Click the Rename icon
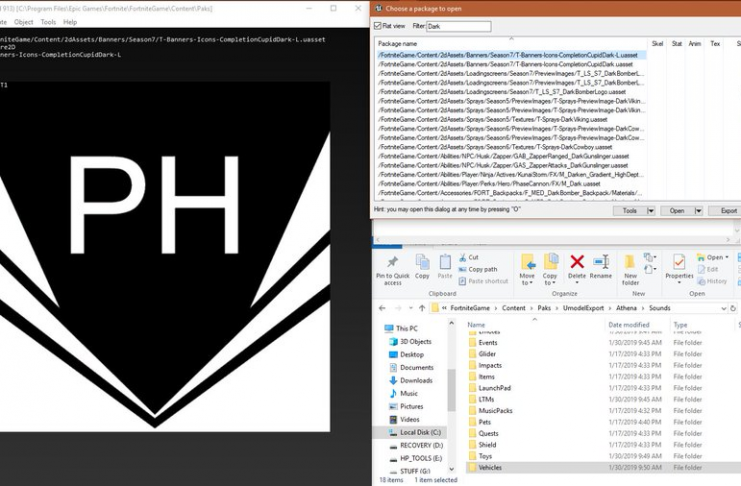The image size is (741, 486). 601,261
